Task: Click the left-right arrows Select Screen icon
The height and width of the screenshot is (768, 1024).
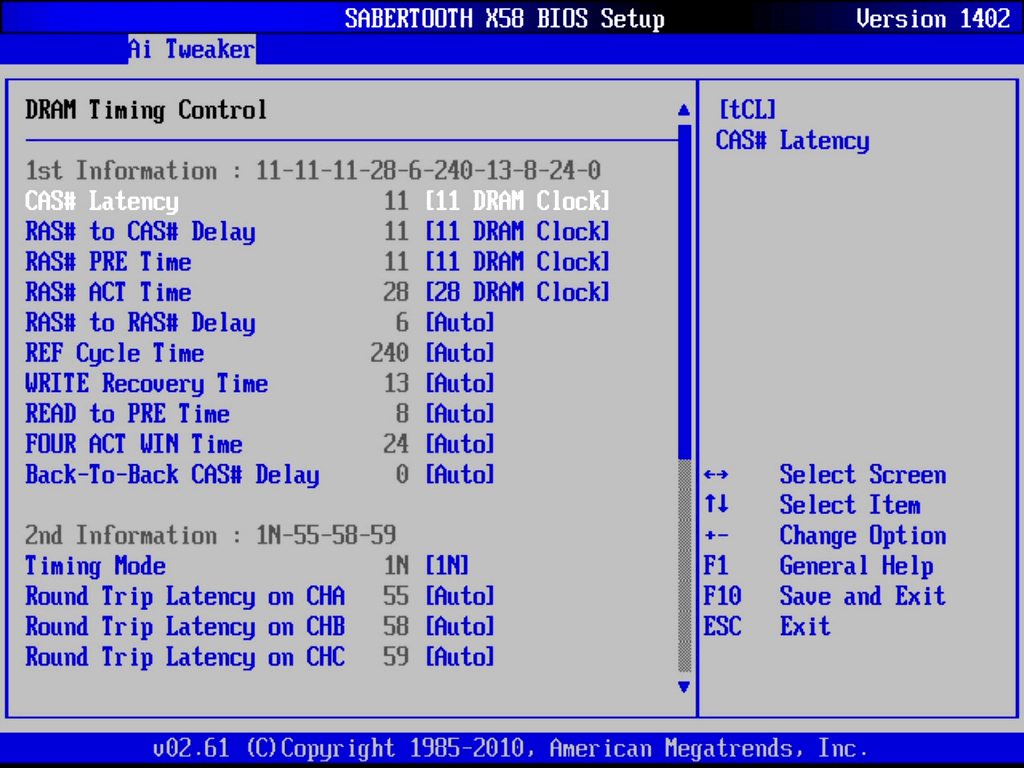Action: tap(716, 475)
